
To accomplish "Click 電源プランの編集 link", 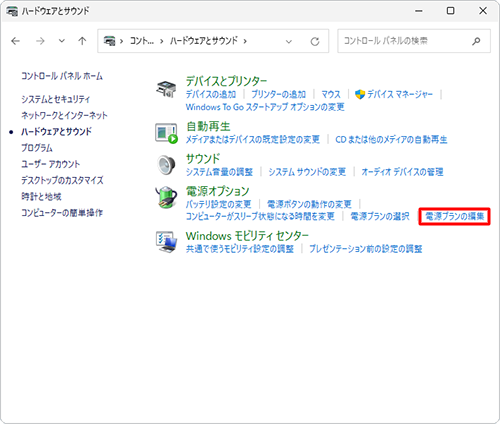I will click(455, 216).
